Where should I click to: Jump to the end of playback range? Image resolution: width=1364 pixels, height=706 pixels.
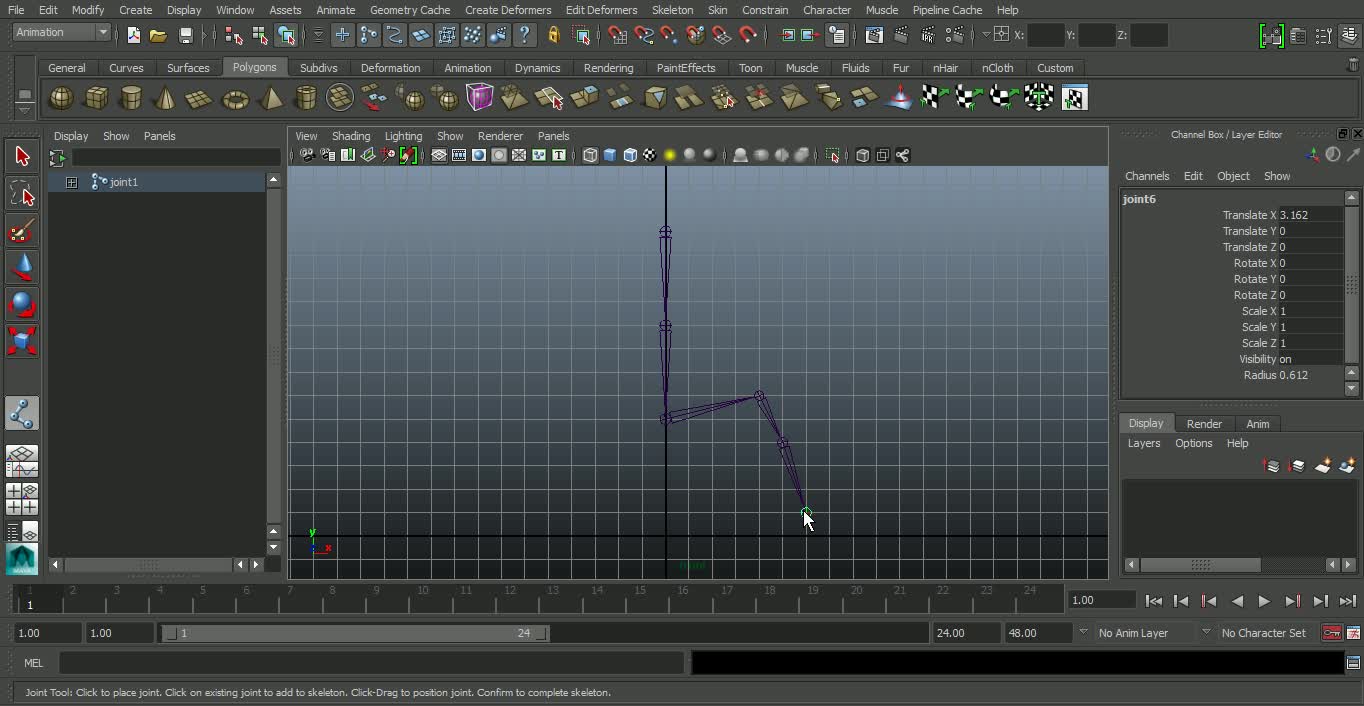1347,601
